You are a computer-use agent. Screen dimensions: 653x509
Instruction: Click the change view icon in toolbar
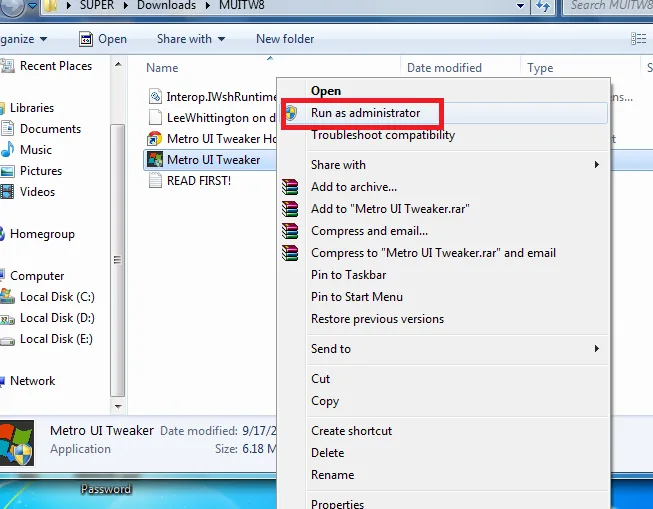point(638,39)
